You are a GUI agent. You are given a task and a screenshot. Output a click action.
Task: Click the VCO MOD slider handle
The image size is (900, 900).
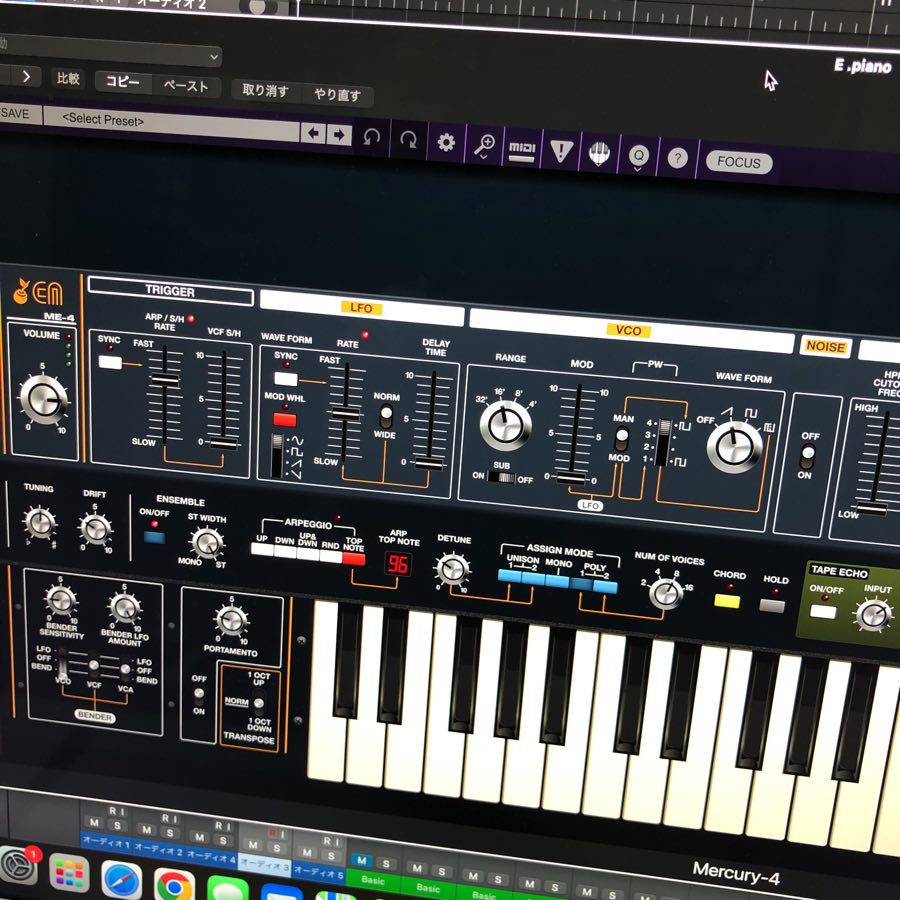pos(571,479)
